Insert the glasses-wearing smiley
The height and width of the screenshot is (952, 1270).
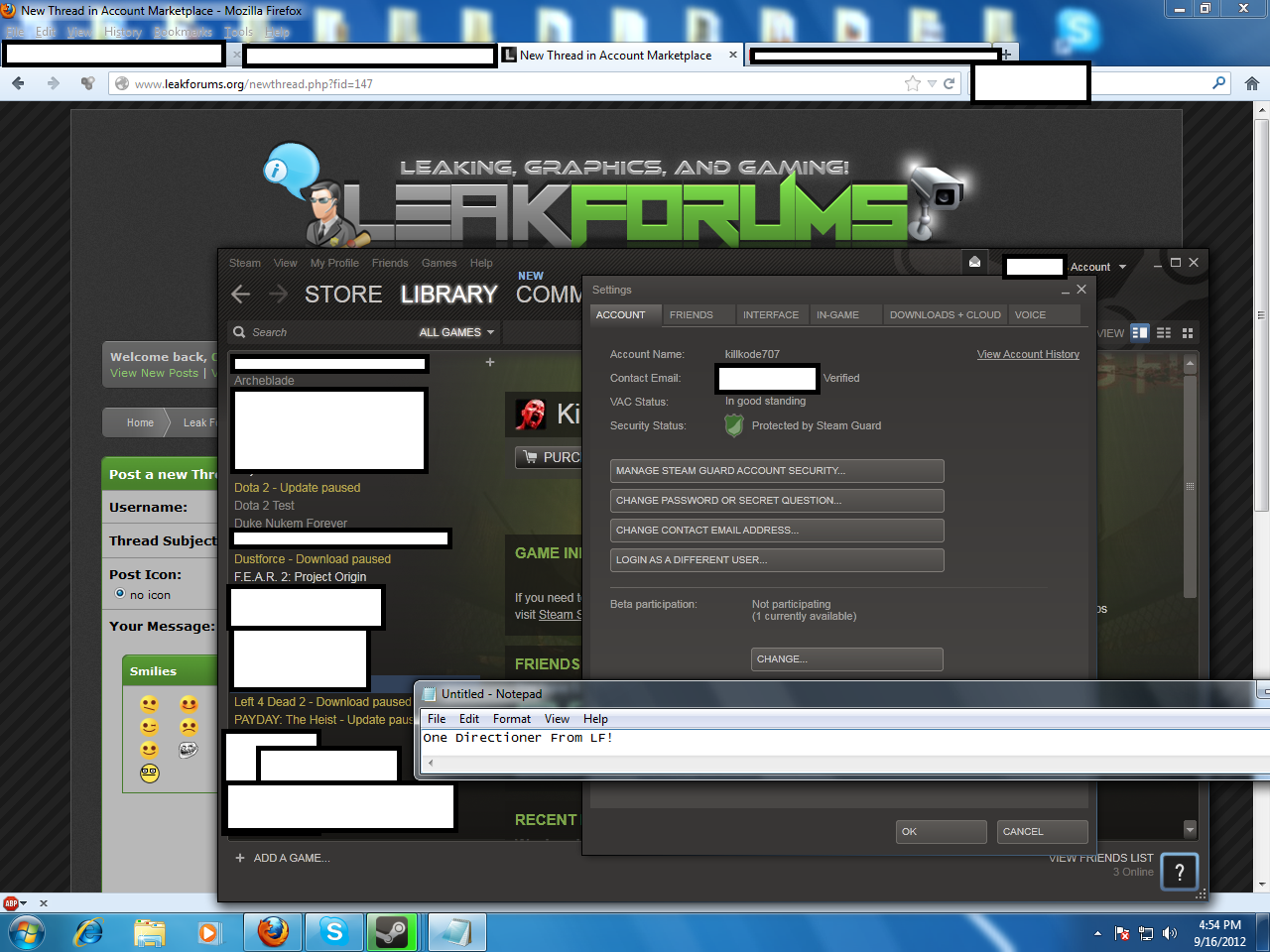(149, 773)
